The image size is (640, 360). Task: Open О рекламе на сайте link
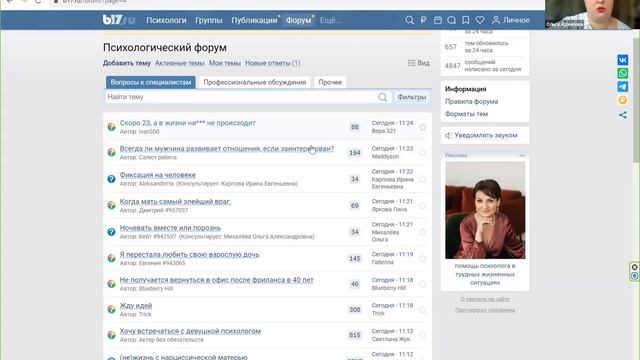(x=485, y=299)
